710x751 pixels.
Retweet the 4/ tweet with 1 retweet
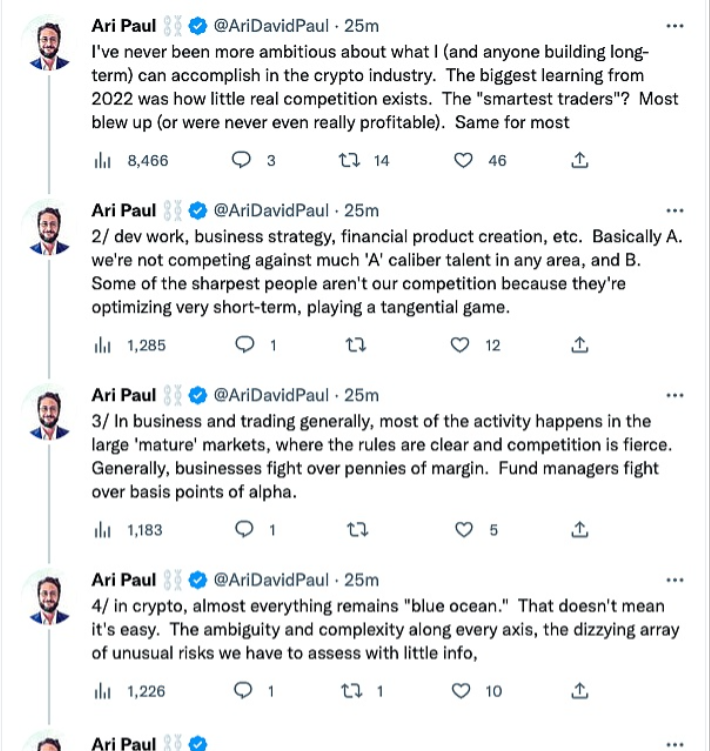(x=350, y=691)
